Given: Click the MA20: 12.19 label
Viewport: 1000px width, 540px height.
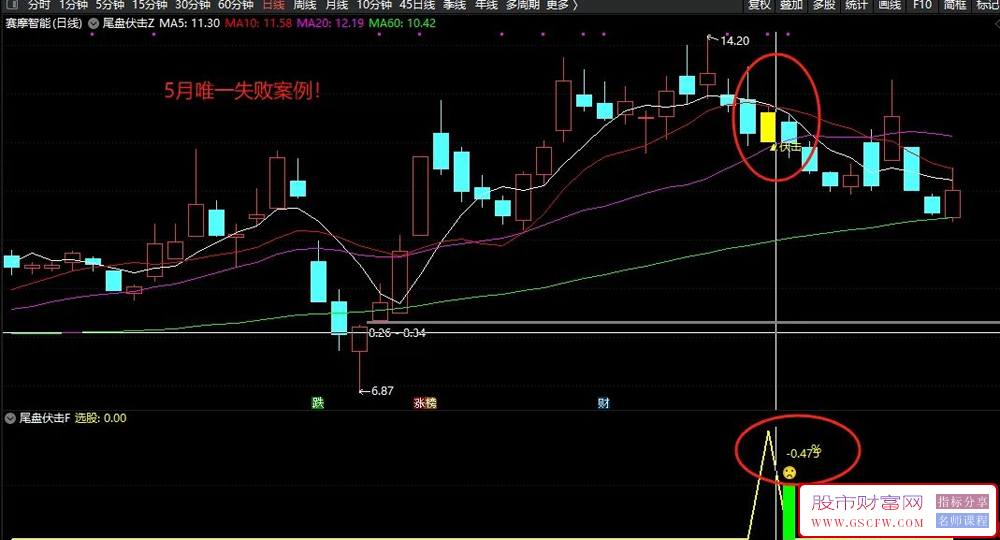Looking at the screenshot, I should [x=330, y=23].
